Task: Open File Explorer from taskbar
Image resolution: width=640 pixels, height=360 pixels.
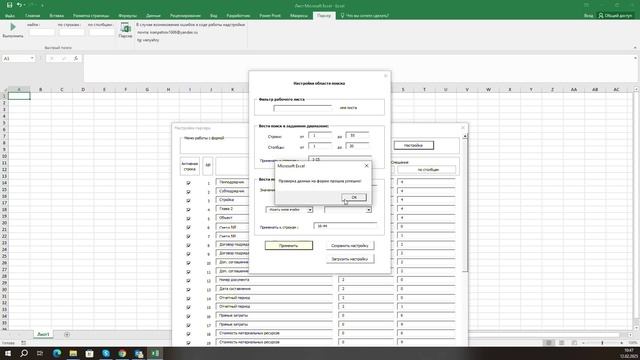Action: tap(73, 353)
